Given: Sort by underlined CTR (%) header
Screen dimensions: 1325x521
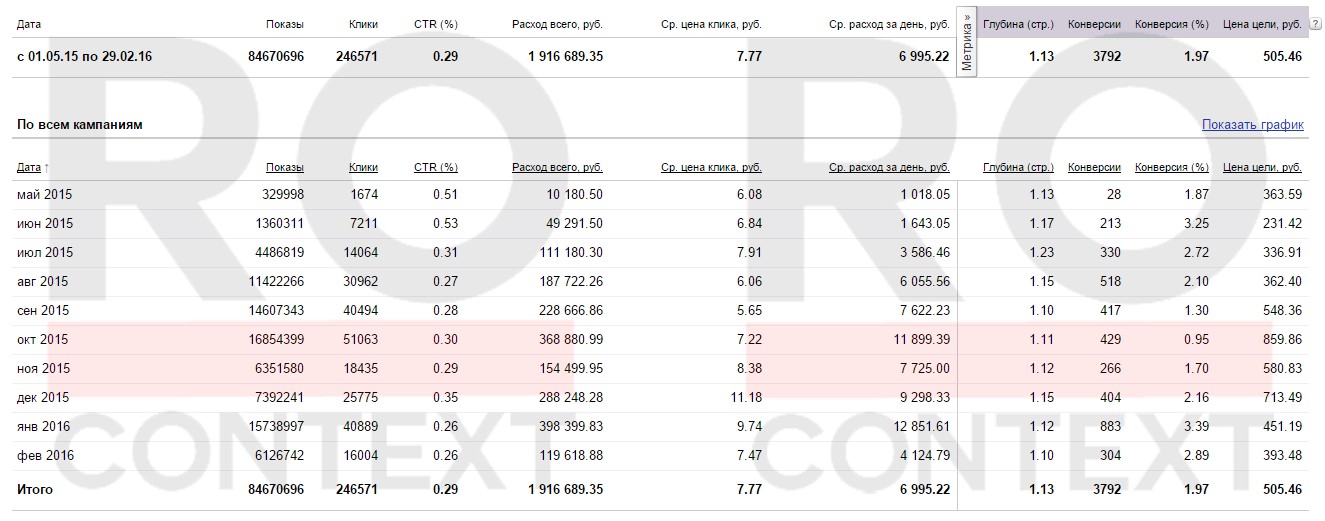Looking at the screenshot, I should [x=435, y=167].
